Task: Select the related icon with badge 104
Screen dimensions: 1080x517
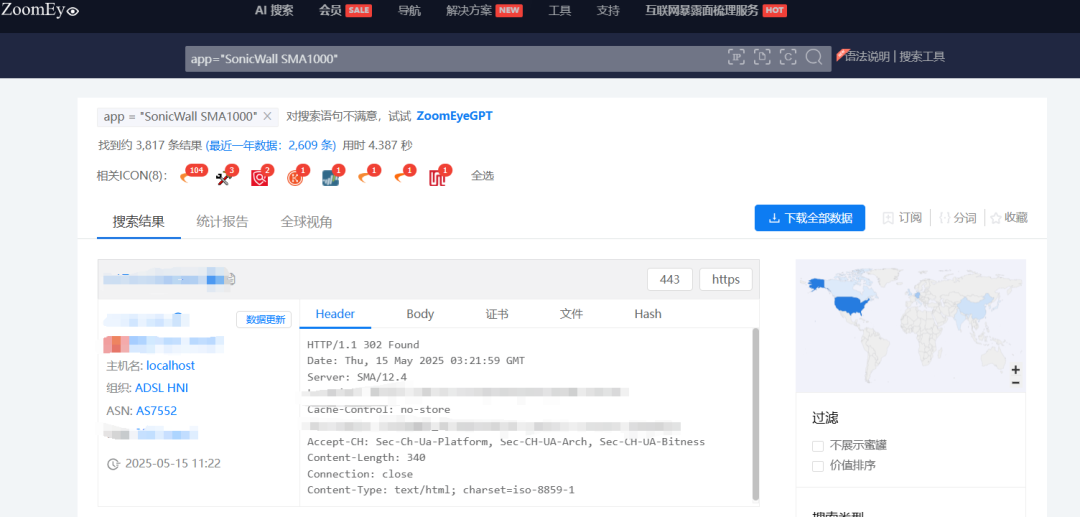Action: coord(192,176)
